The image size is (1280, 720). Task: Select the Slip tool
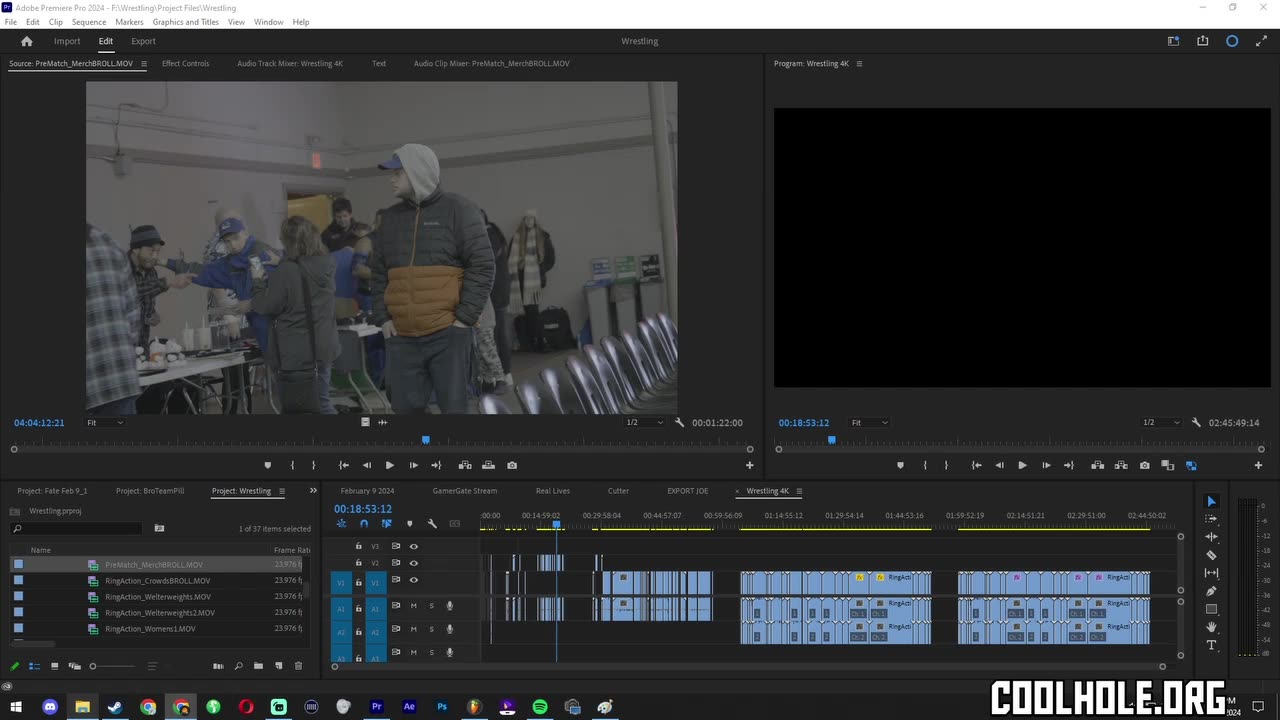(x=1211, y=573)
